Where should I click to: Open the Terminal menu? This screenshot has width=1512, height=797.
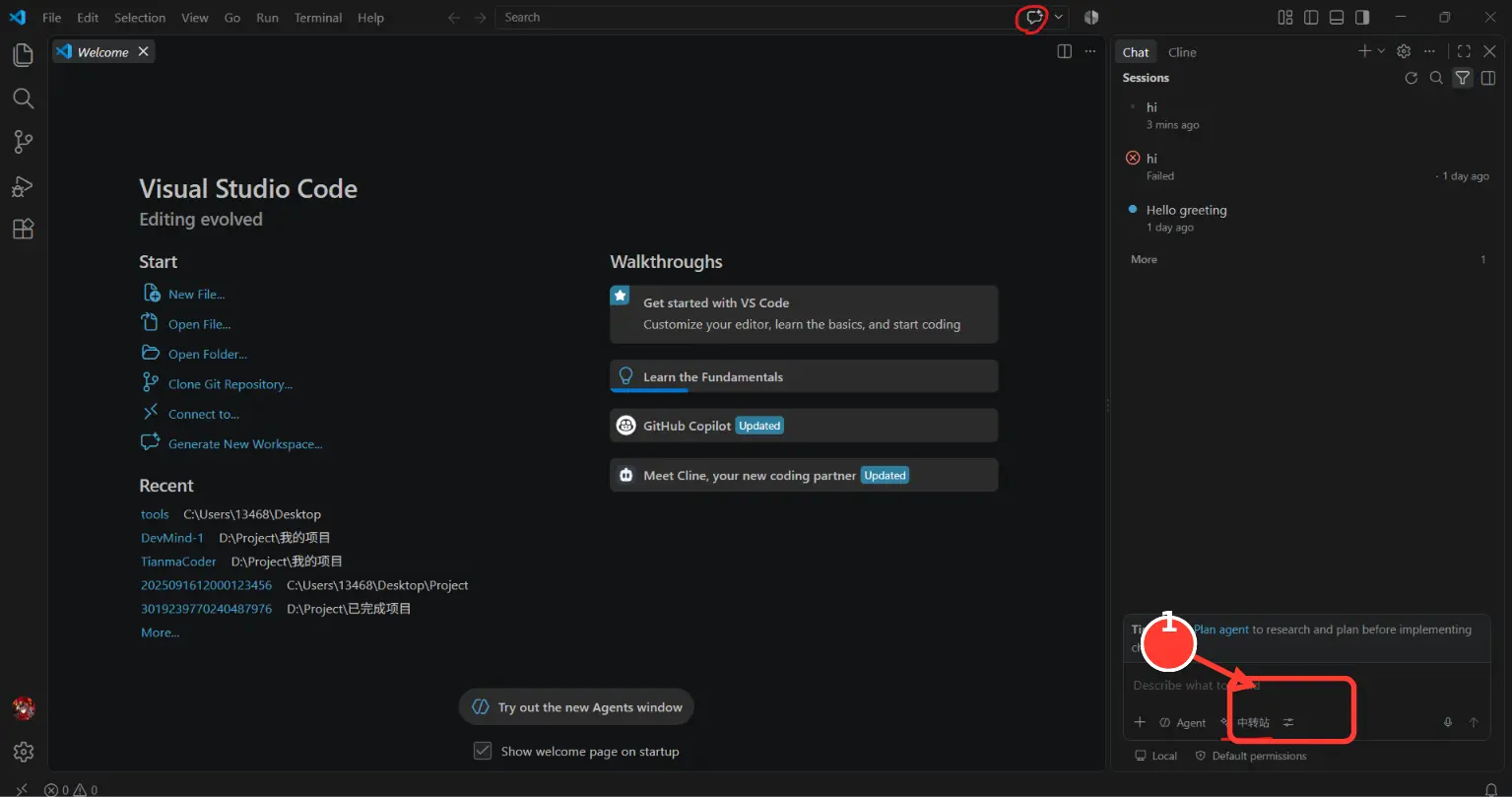tap(318, 17)
